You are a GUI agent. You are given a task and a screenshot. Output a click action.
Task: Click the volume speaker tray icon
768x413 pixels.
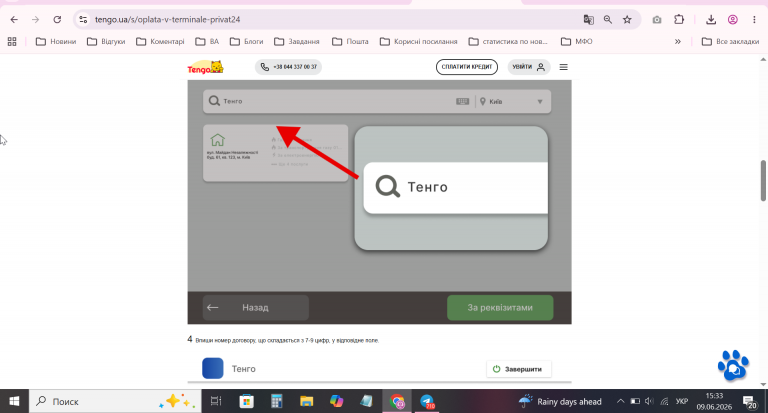coord(649,401)
